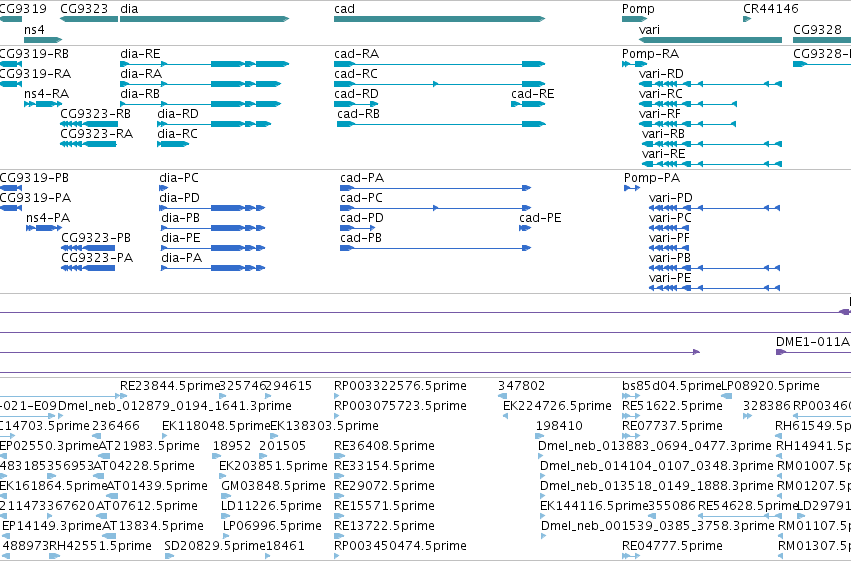Click the vari-RD transcript label
The width and height of the screenshot is (851, 561).
point(661,74)
